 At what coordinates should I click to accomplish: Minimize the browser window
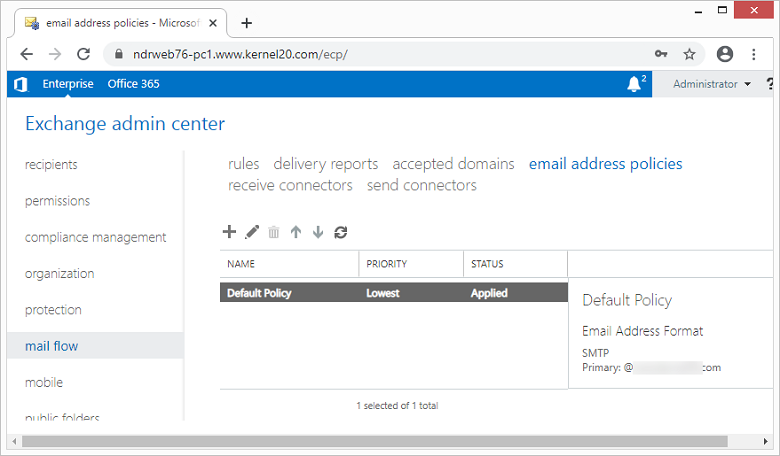(x=698, y=11)
